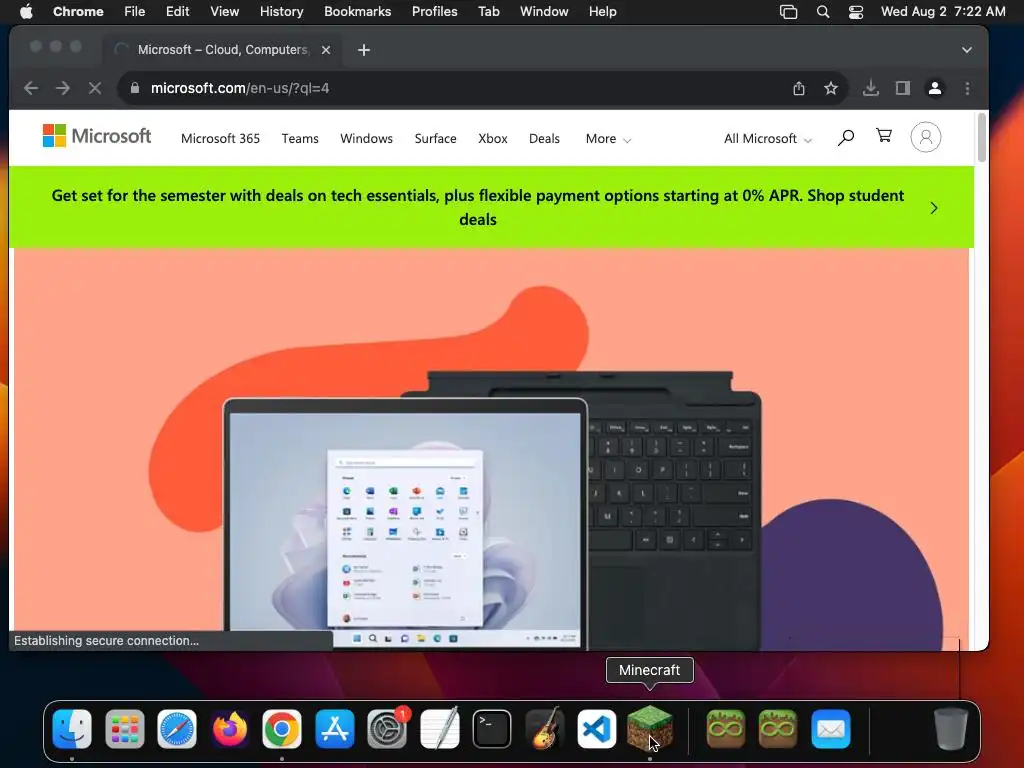
Task: Open the History menu
Action: 281,12
